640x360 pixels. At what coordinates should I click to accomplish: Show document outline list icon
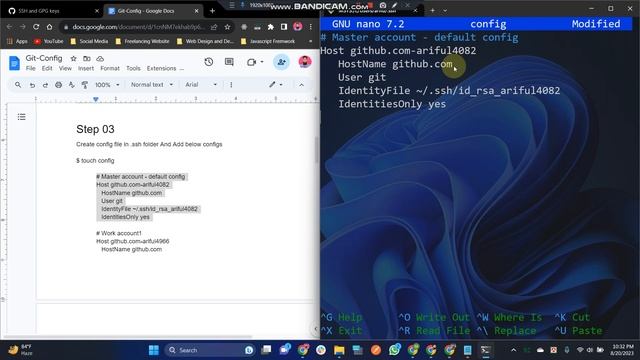pyautogui.click(x=22, y=117)
